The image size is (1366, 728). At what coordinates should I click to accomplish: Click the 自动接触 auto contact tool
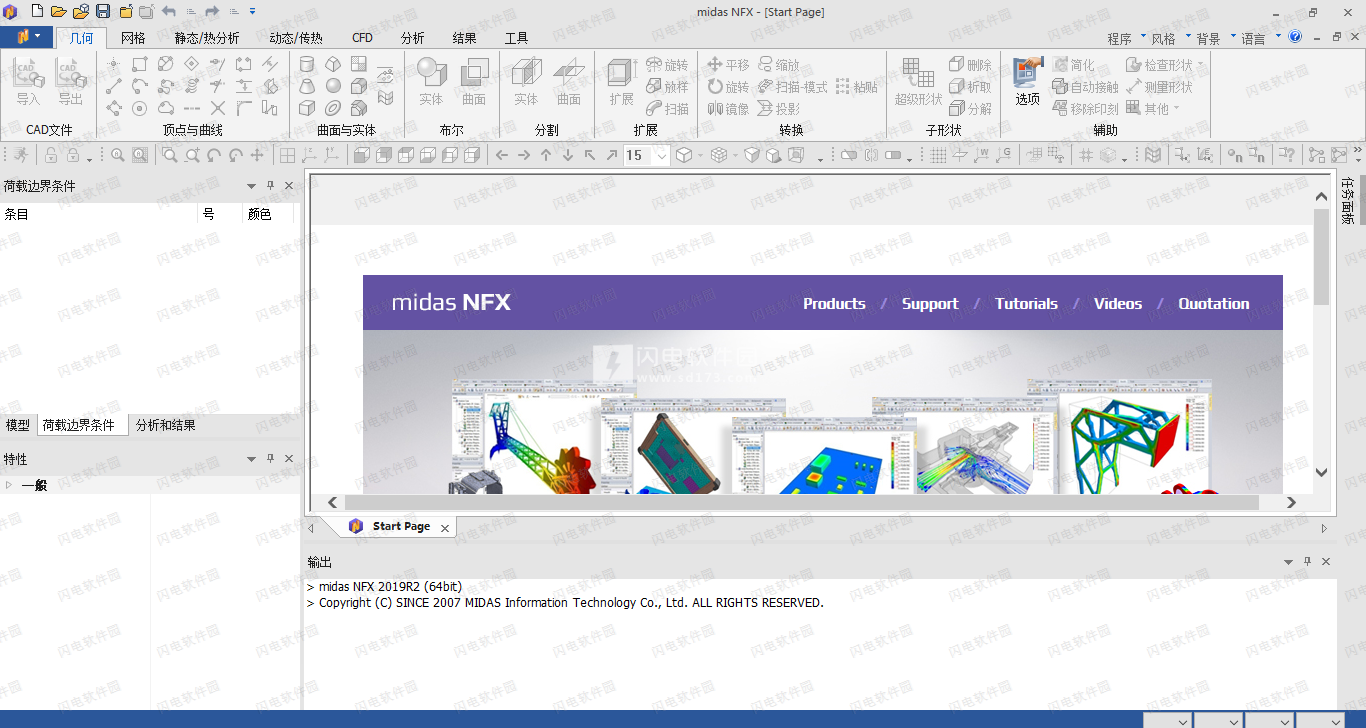(x=1086, y=87)
